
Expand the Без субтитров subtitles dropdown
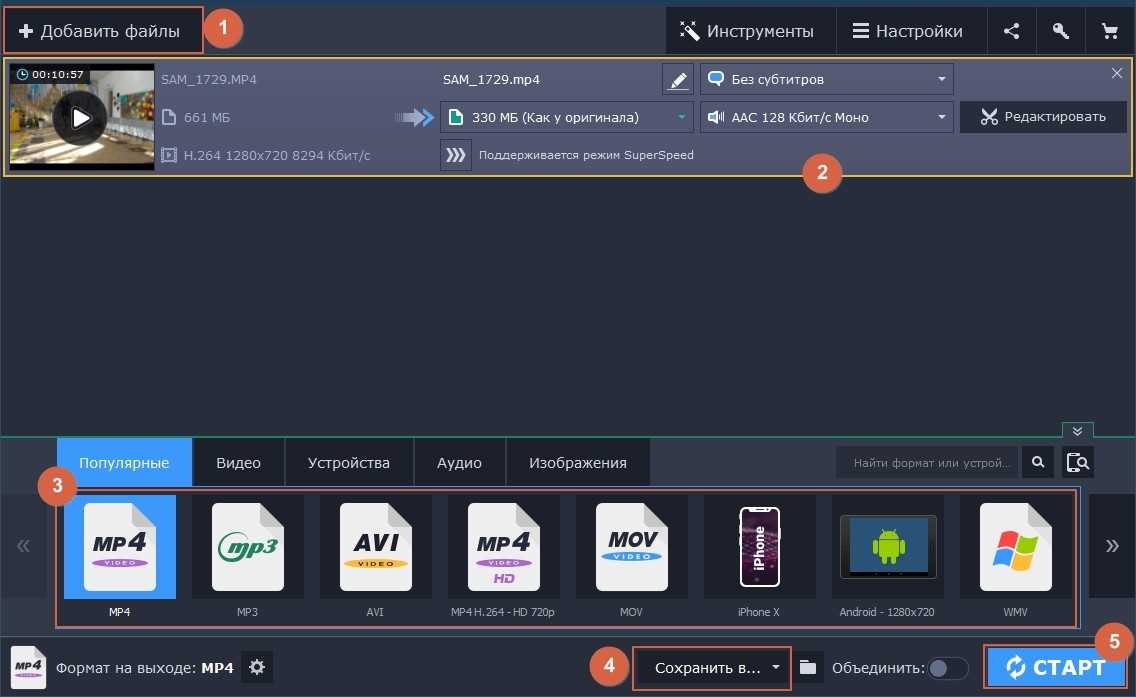[826, 79]
